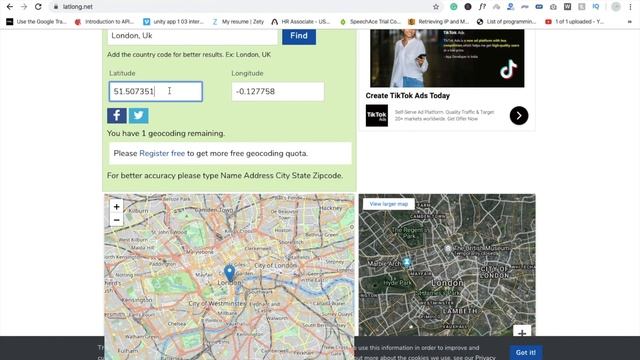Open '1 of 1 uploaded - Y...' bookmark
Image resolution: width=640 pixels, height=360 pixels.
(x=574, y=22)
